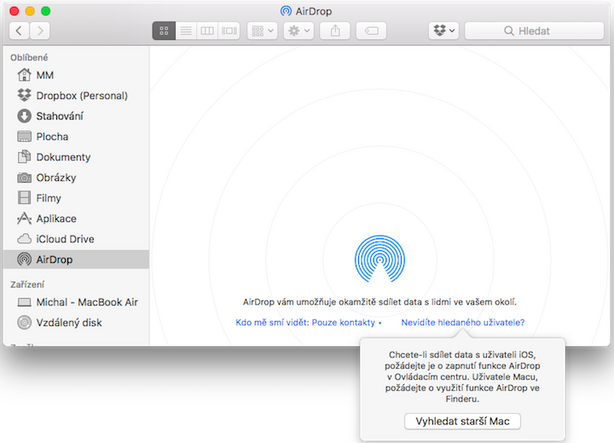Click the Share toolbar button

tap(335, 31)
